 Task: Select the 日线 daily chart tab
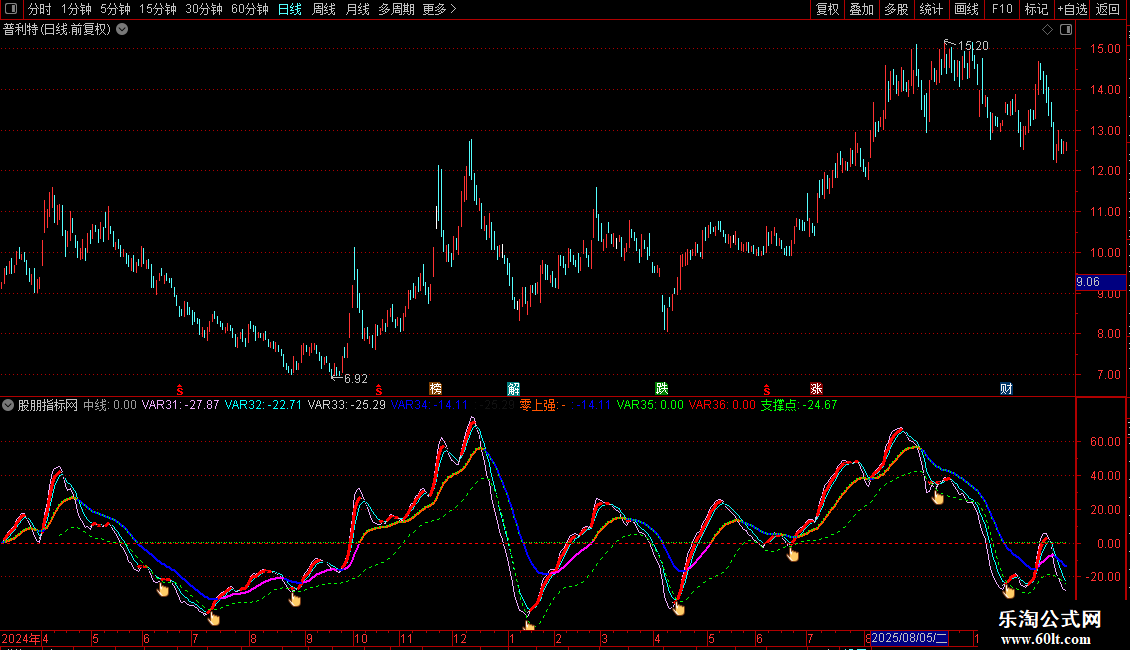click(x=290, y=9)
